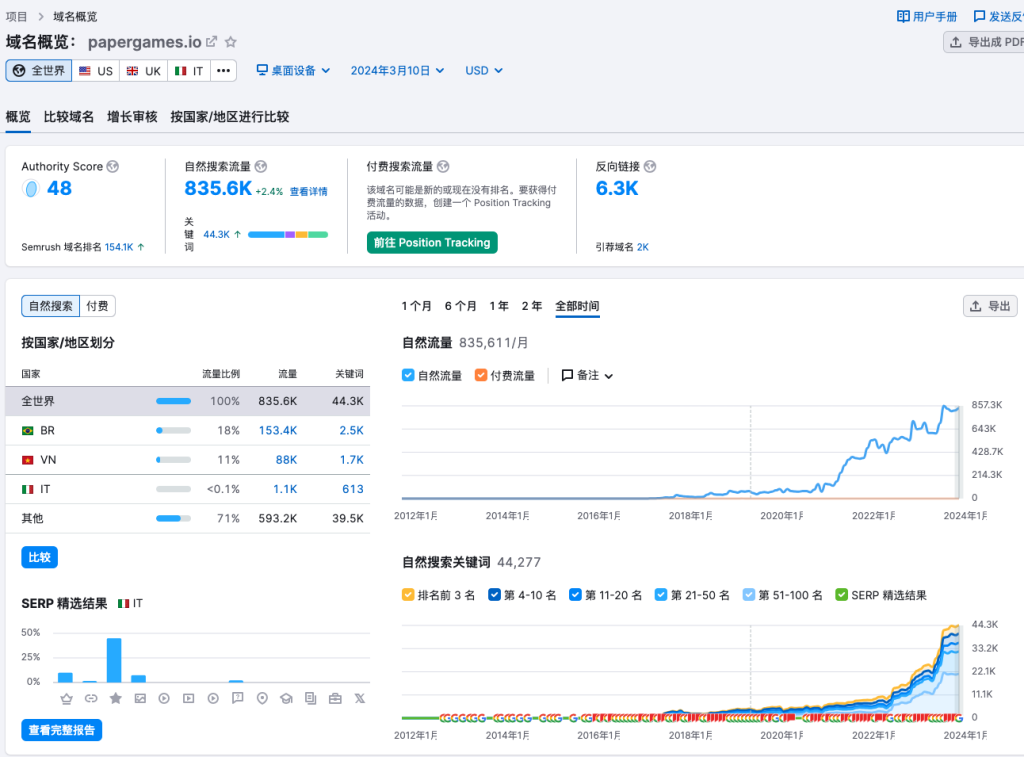Click the export arrow icon in 导出
The height and width of the screenshot is (757, 1024).
(x=976, y=306)
